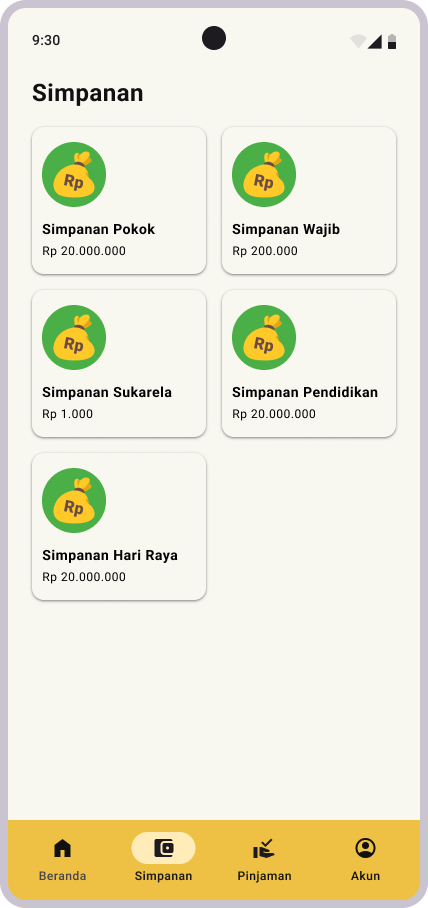Tap the Simpanan Pokok money bag icon
The image size is (428, 908).
[x=74, y=174]
